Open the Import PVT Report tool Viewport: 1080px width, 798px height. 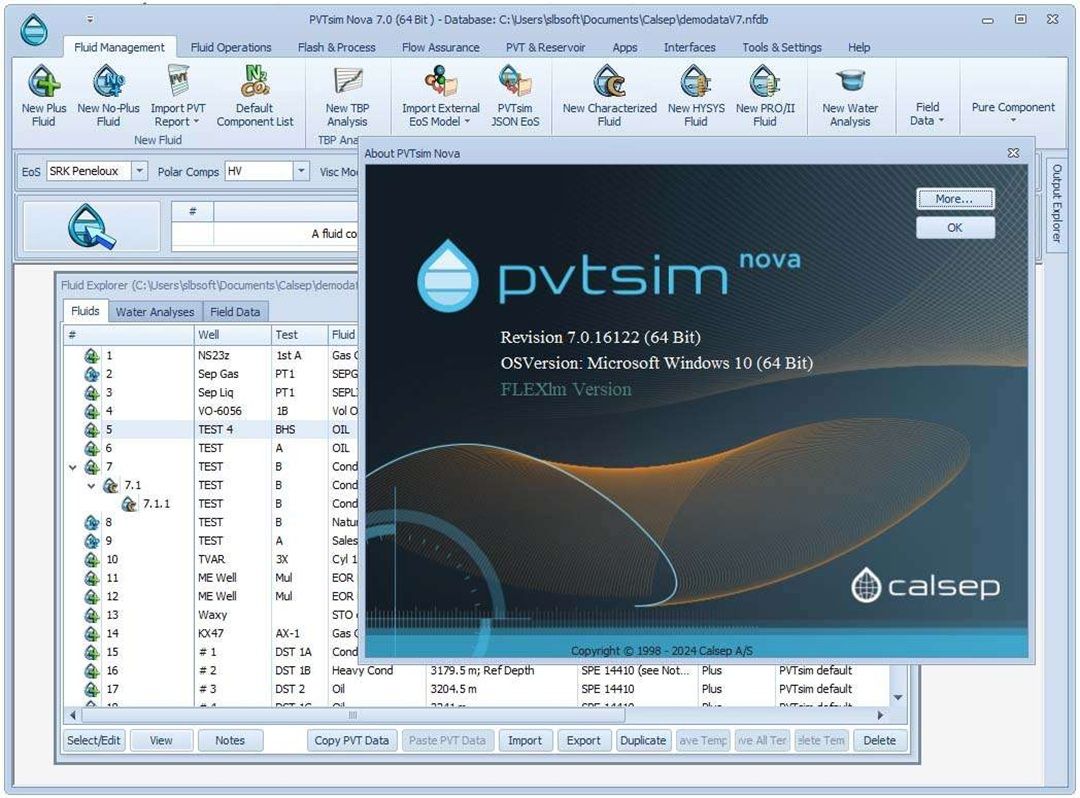[176, 95]
